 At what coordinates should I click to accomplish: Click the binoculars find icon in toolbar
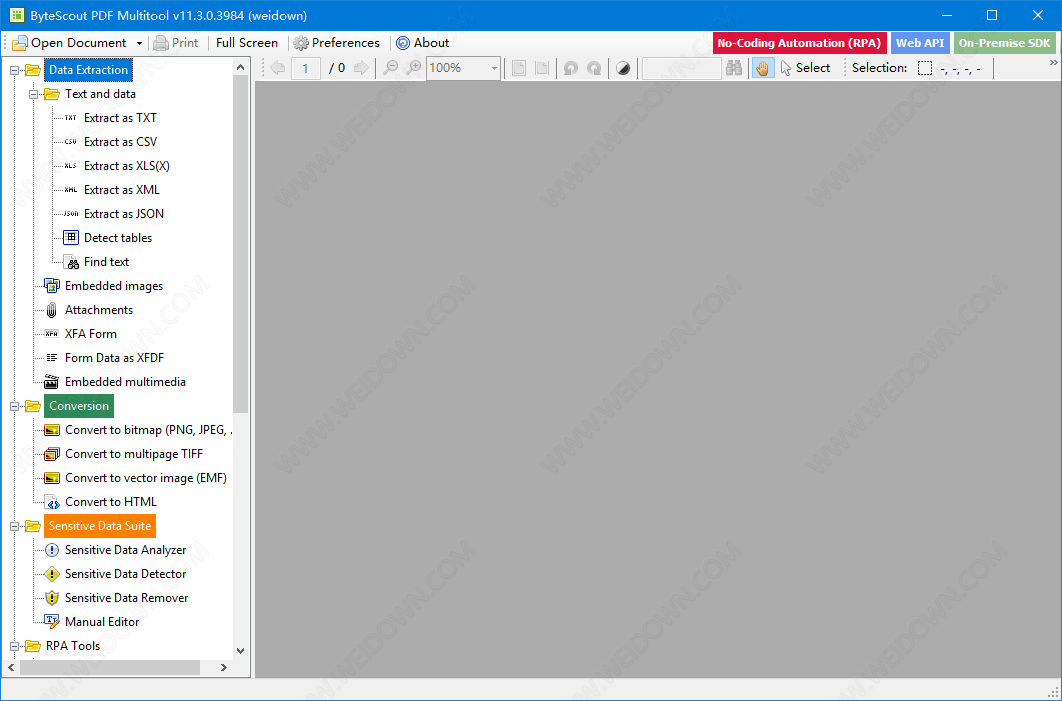click(x=734, y=68)
